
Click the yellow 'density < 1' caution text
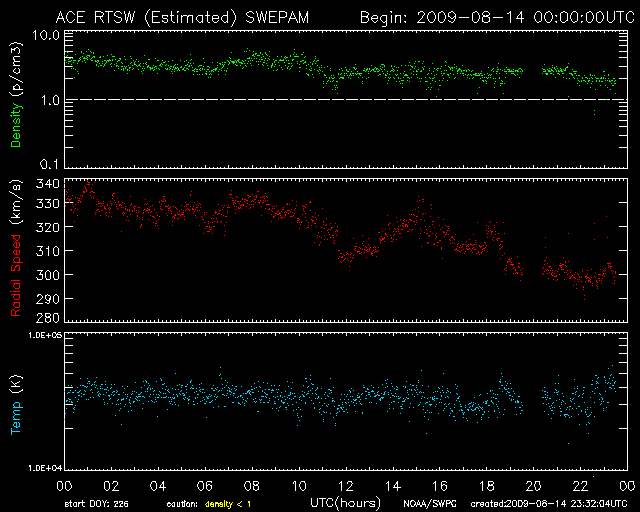click(x=228, y=504)
